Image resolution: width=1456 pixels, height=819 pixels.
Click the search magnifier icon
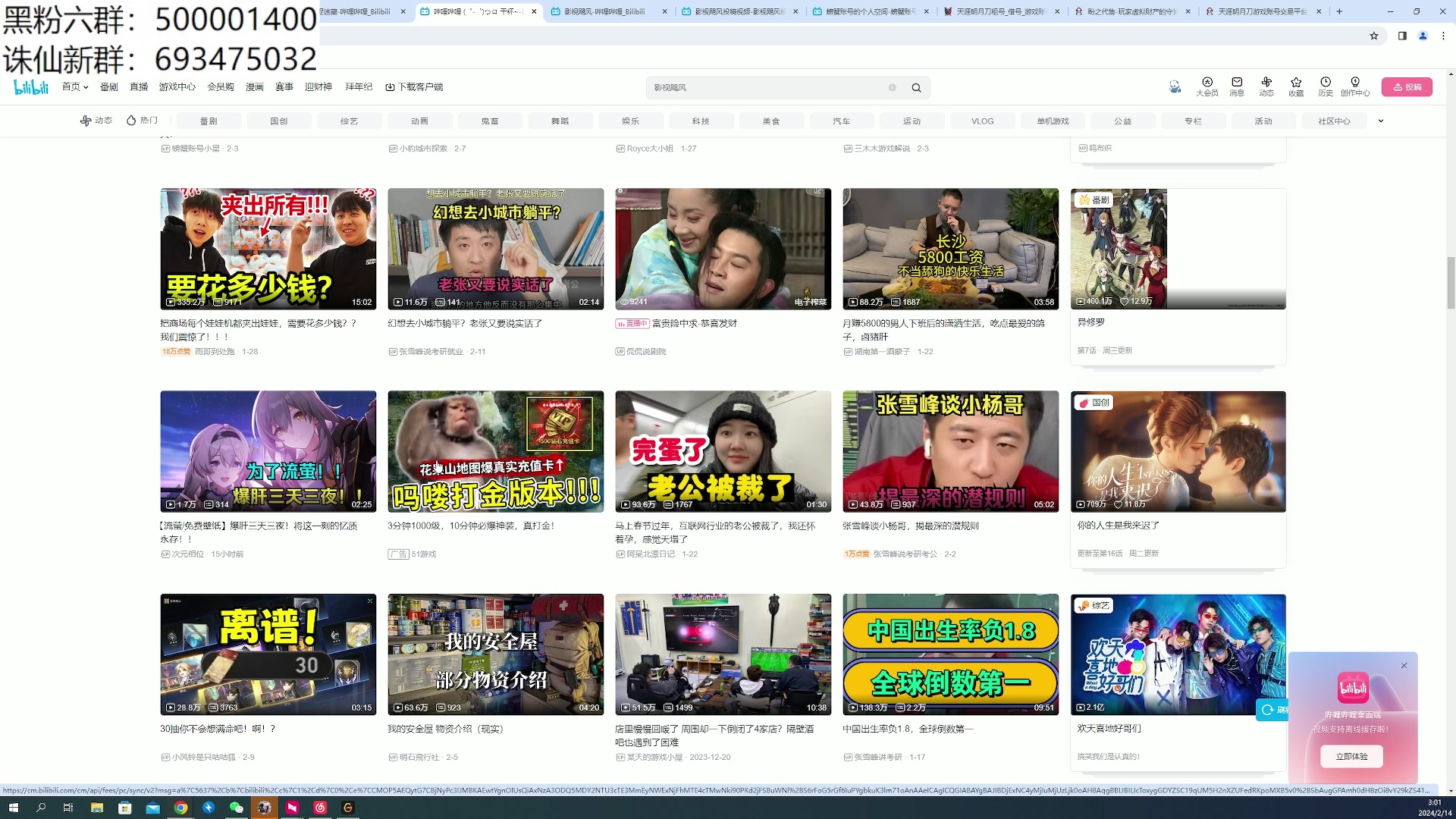click(x=916, y=88)
